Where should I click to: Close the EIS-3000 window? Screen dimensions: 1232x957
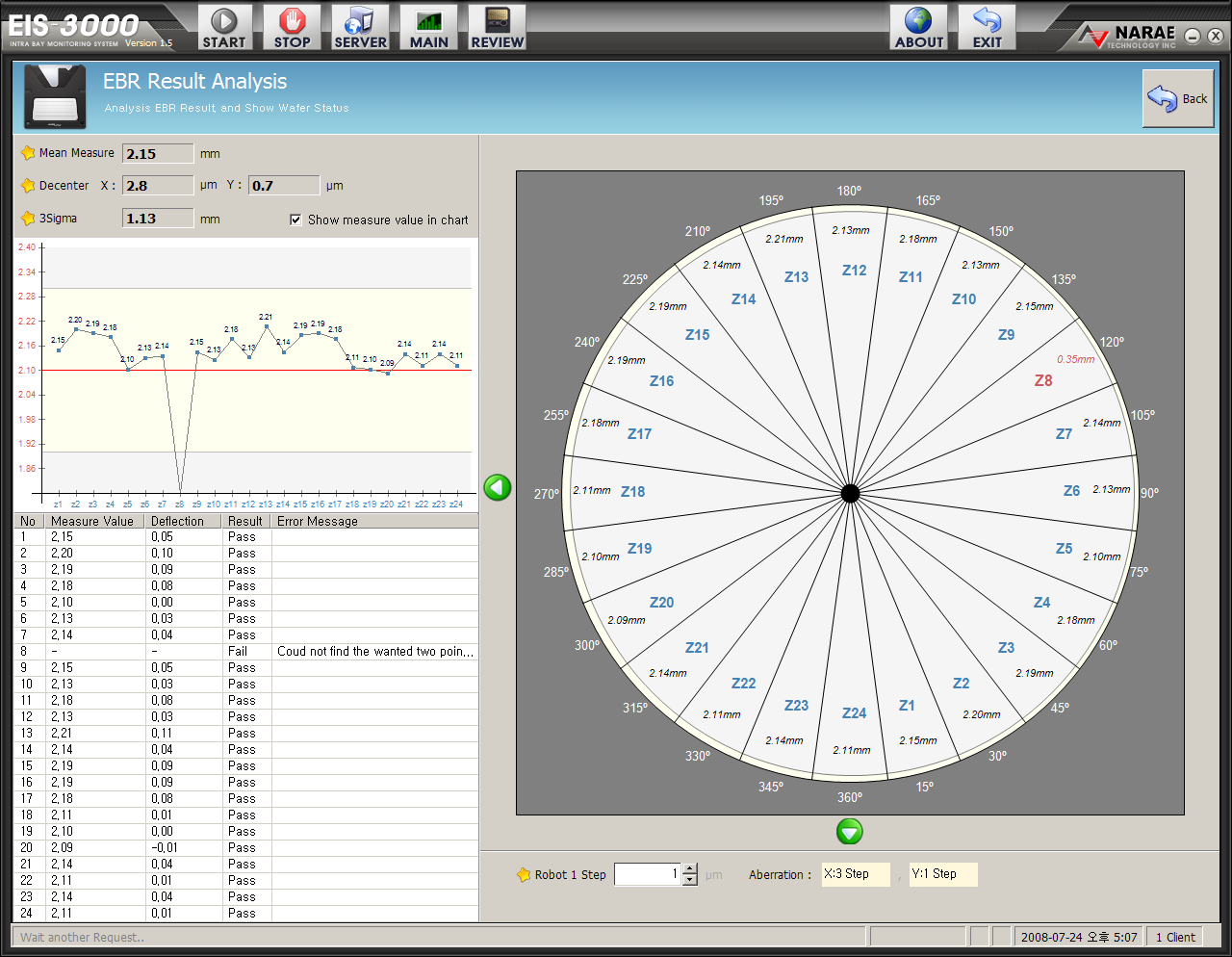tap(1215, 36)
